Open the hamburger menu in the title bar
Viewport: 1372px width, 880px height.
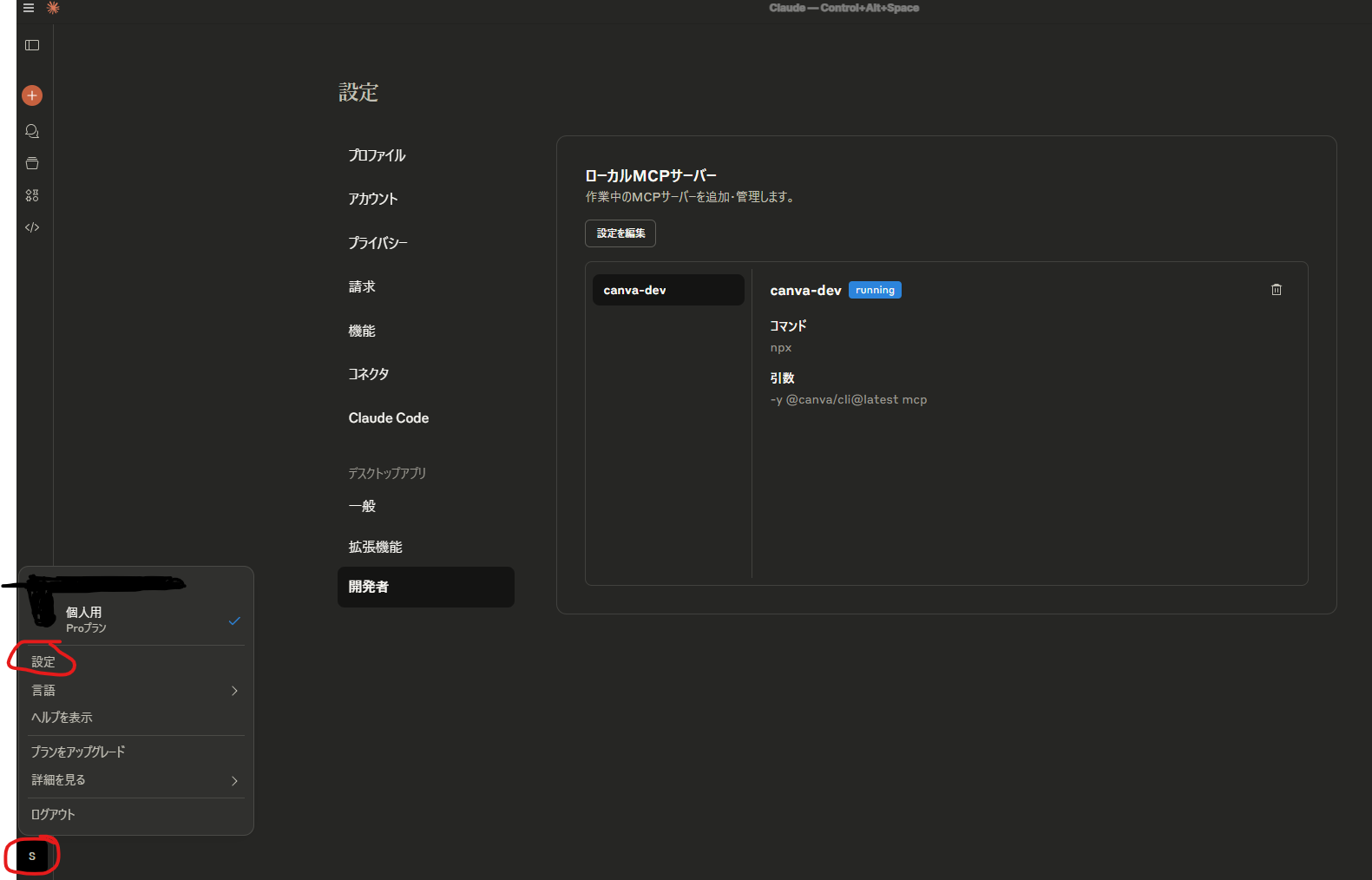tap(29, 8)
